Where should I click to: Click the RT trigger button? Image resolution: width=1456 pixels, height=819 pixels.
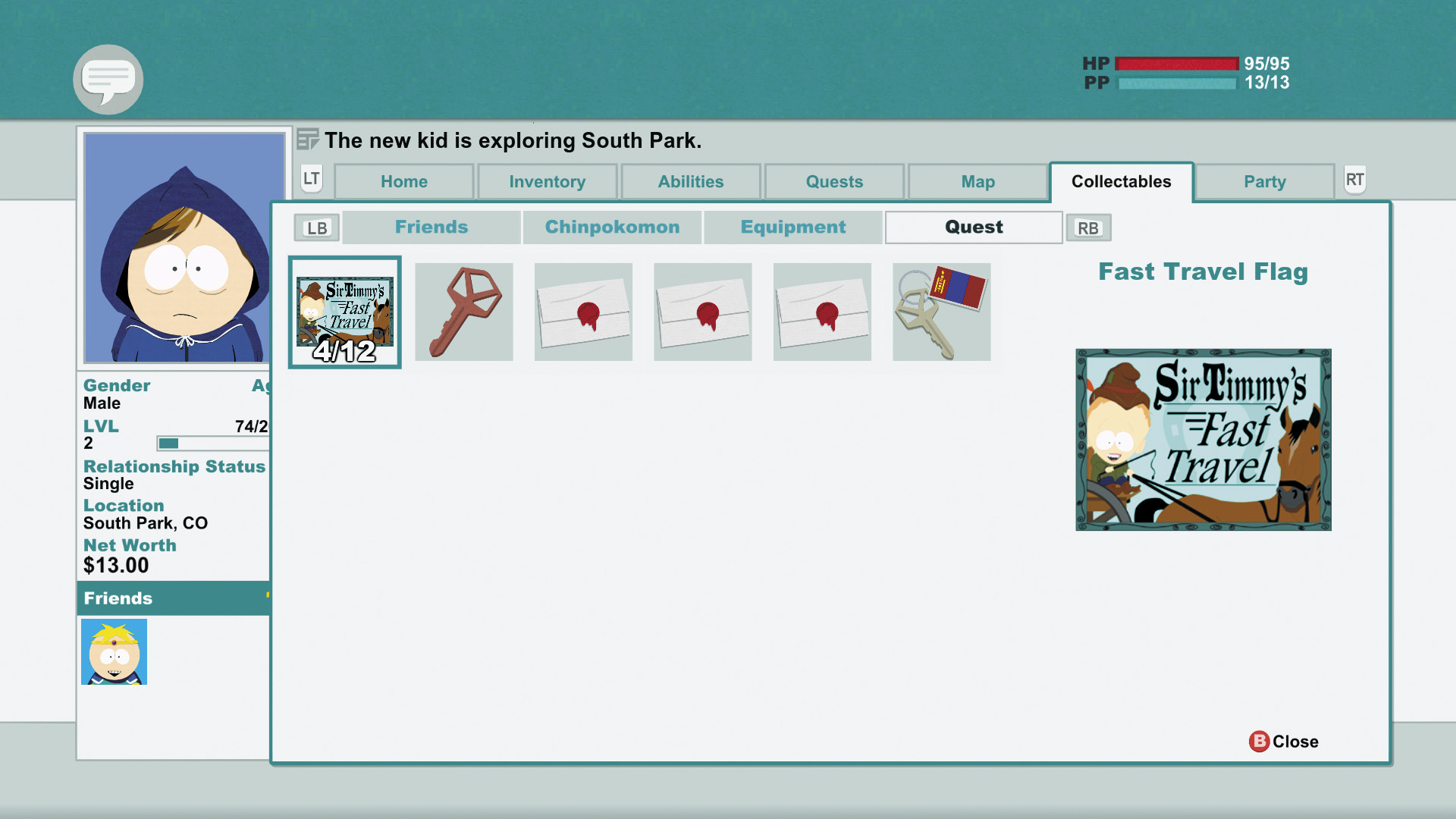click(x=1355, y=180)
